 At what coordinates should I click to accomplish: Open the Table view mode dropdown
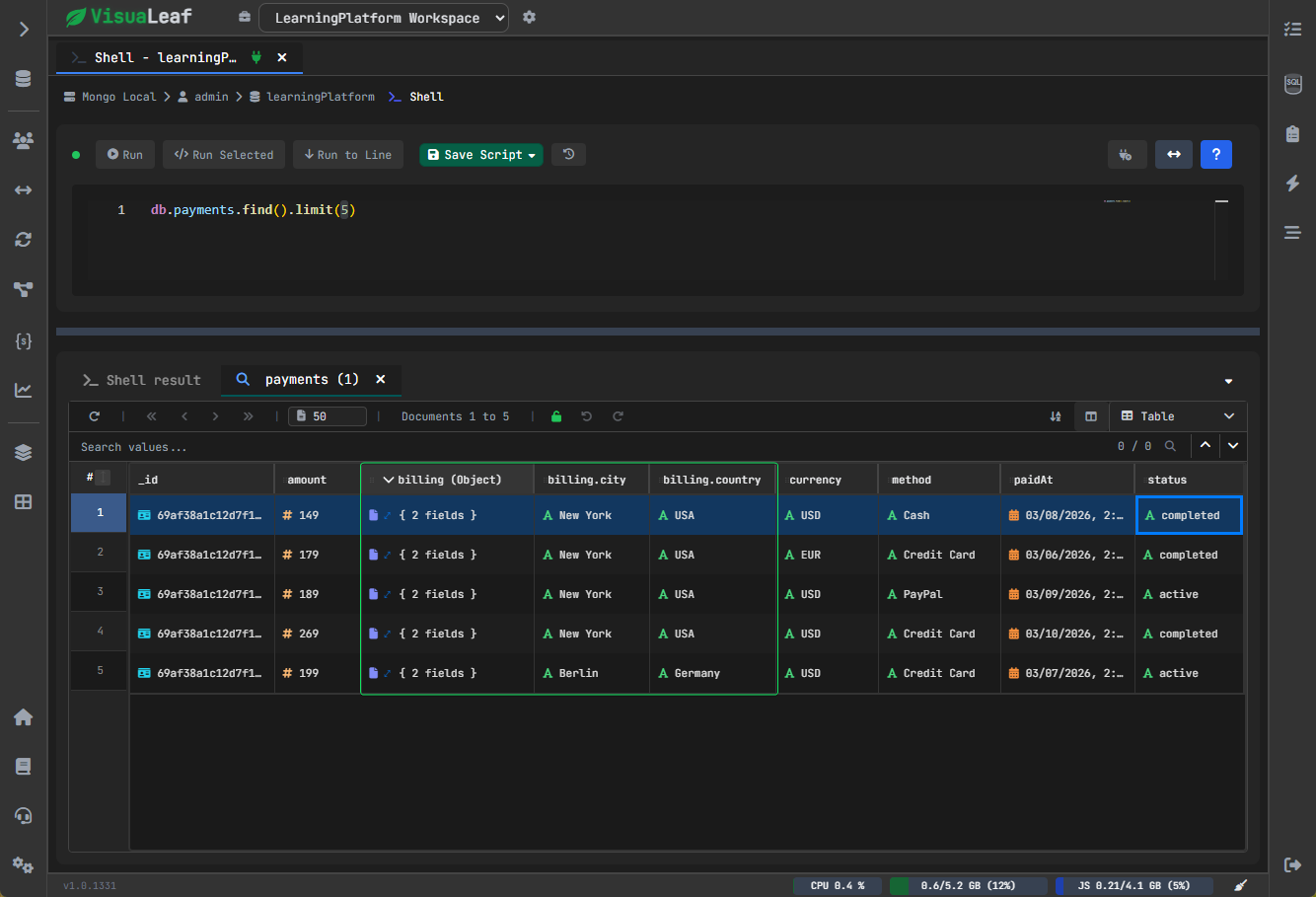pyautogui.click(x=1178, y=416)
